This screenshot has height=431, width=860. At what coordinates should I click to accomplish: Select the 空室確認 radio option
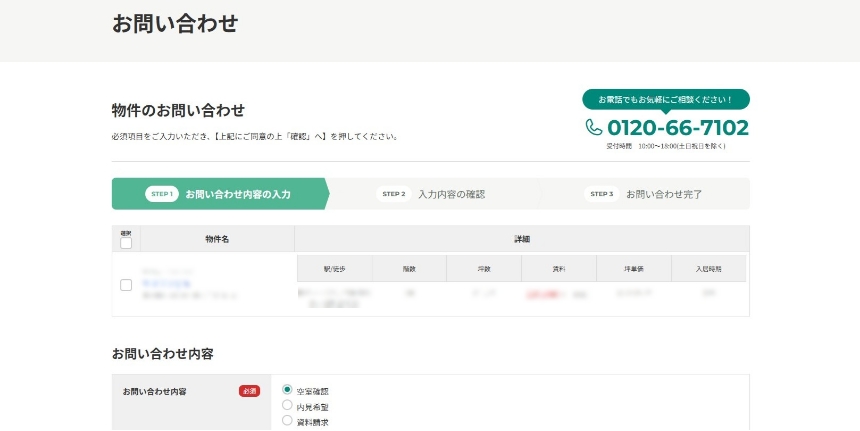click(x=287, y=390)
